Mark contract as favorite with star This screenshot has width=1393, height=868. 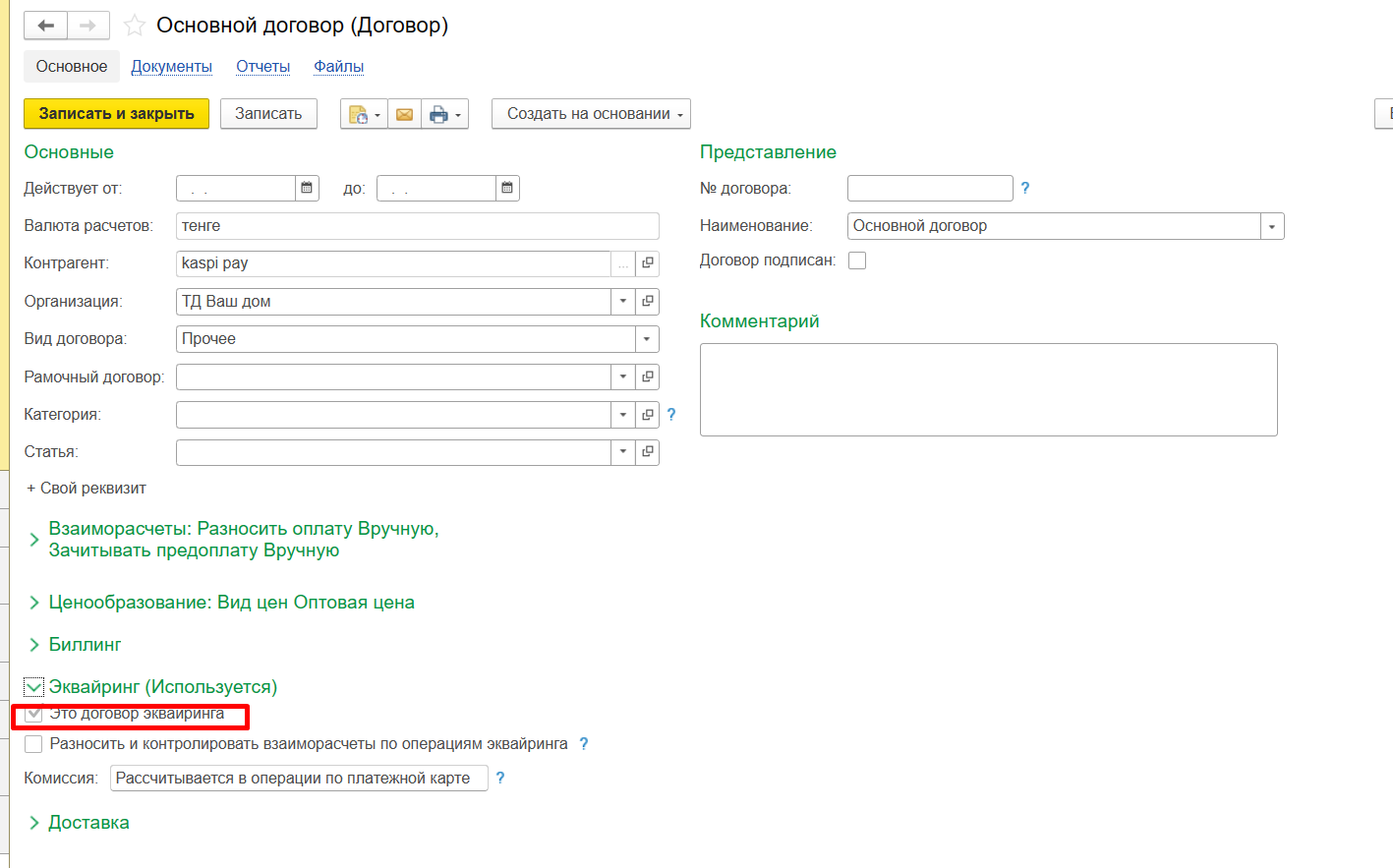[135, 26]
